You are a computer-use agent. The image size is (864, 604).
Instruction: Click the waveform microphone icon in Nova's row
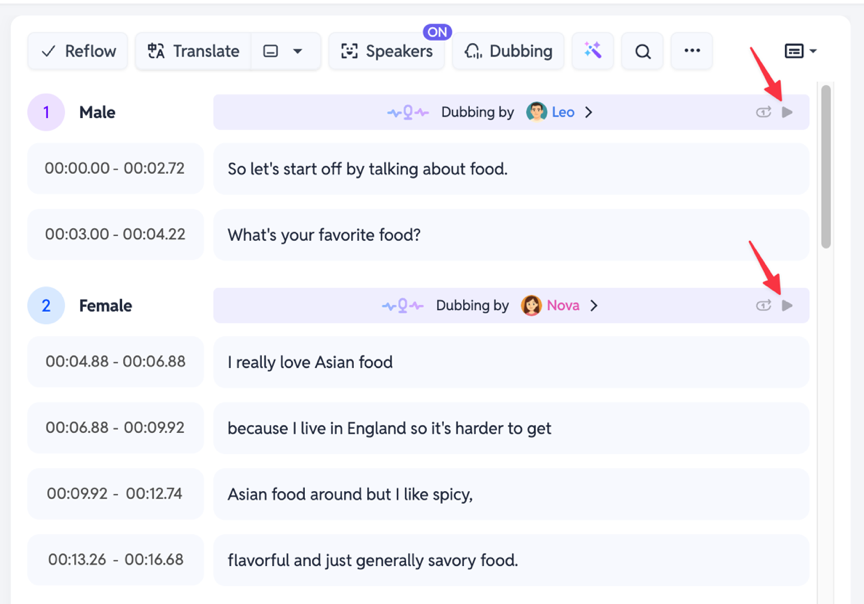click(x=403, y=305)
